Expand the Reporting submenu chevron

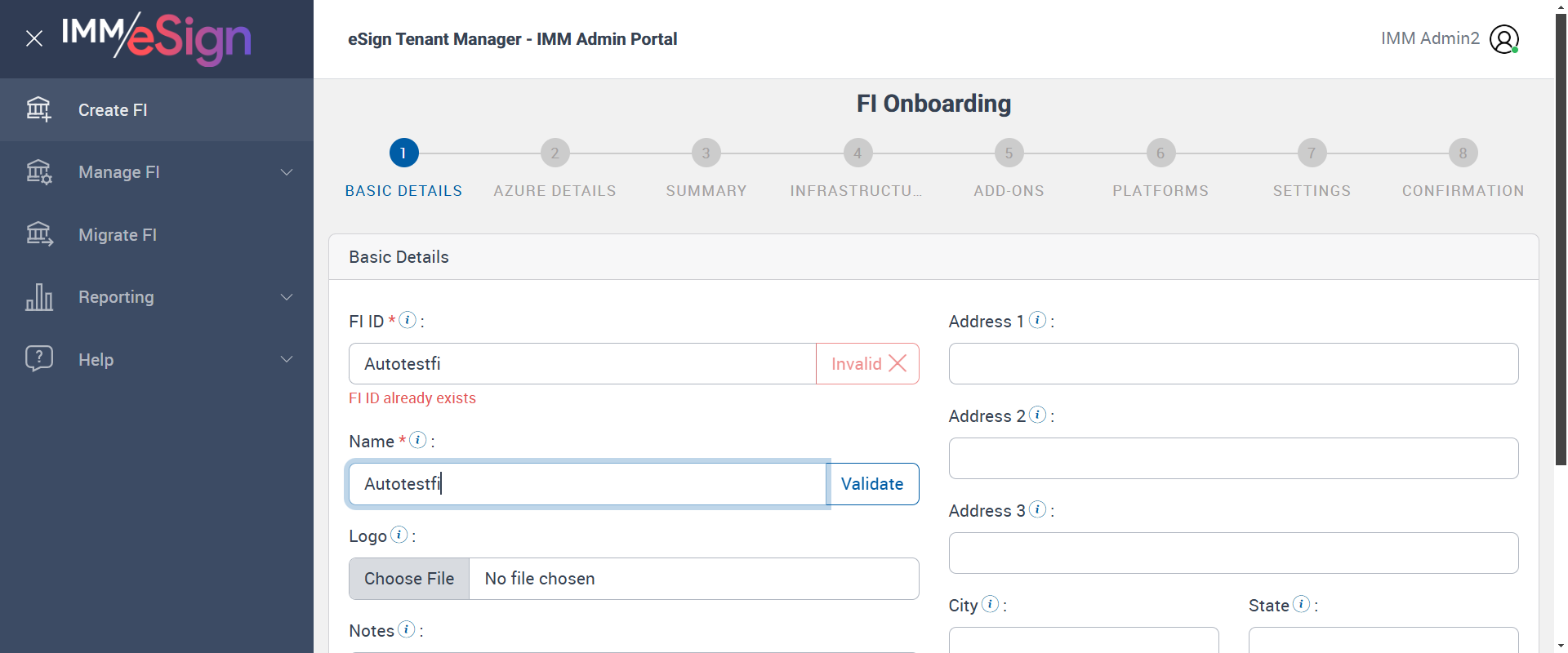[287, 297]
